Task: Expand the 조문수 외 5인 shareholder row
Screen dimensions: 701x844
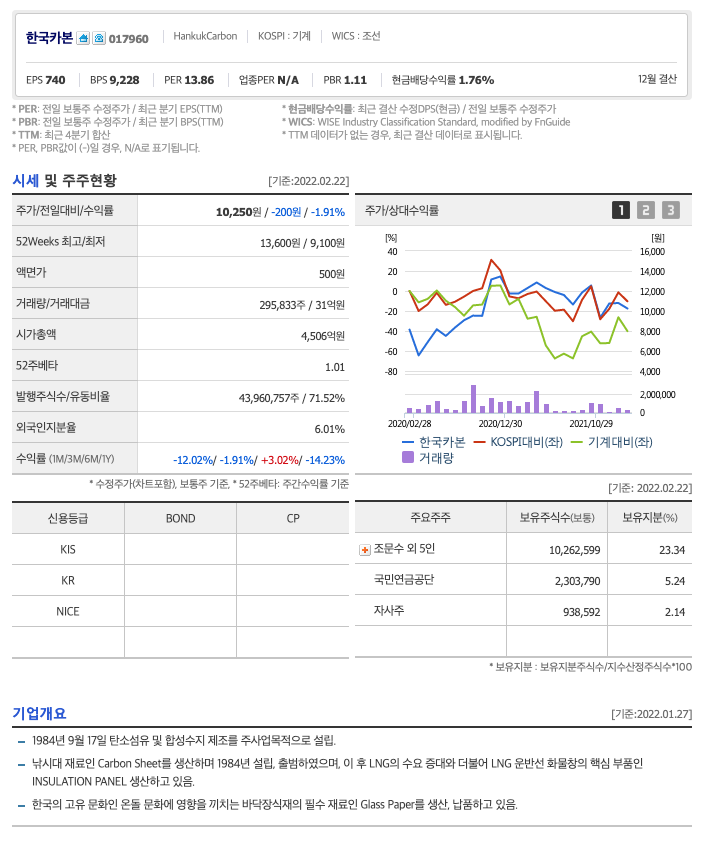Action: pos(364,550)
